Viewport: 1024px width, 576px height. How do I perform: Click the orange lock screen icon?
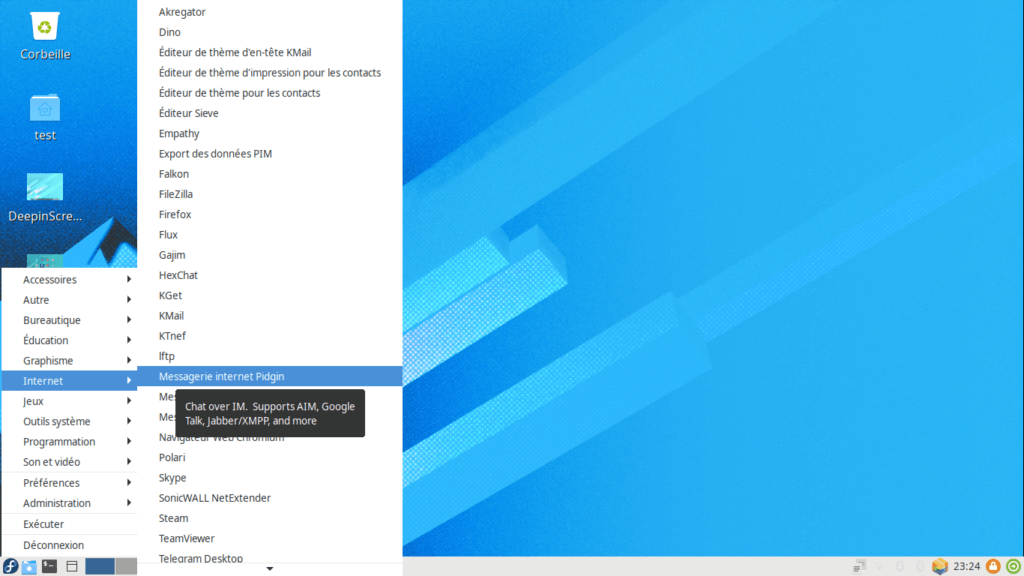993,566
